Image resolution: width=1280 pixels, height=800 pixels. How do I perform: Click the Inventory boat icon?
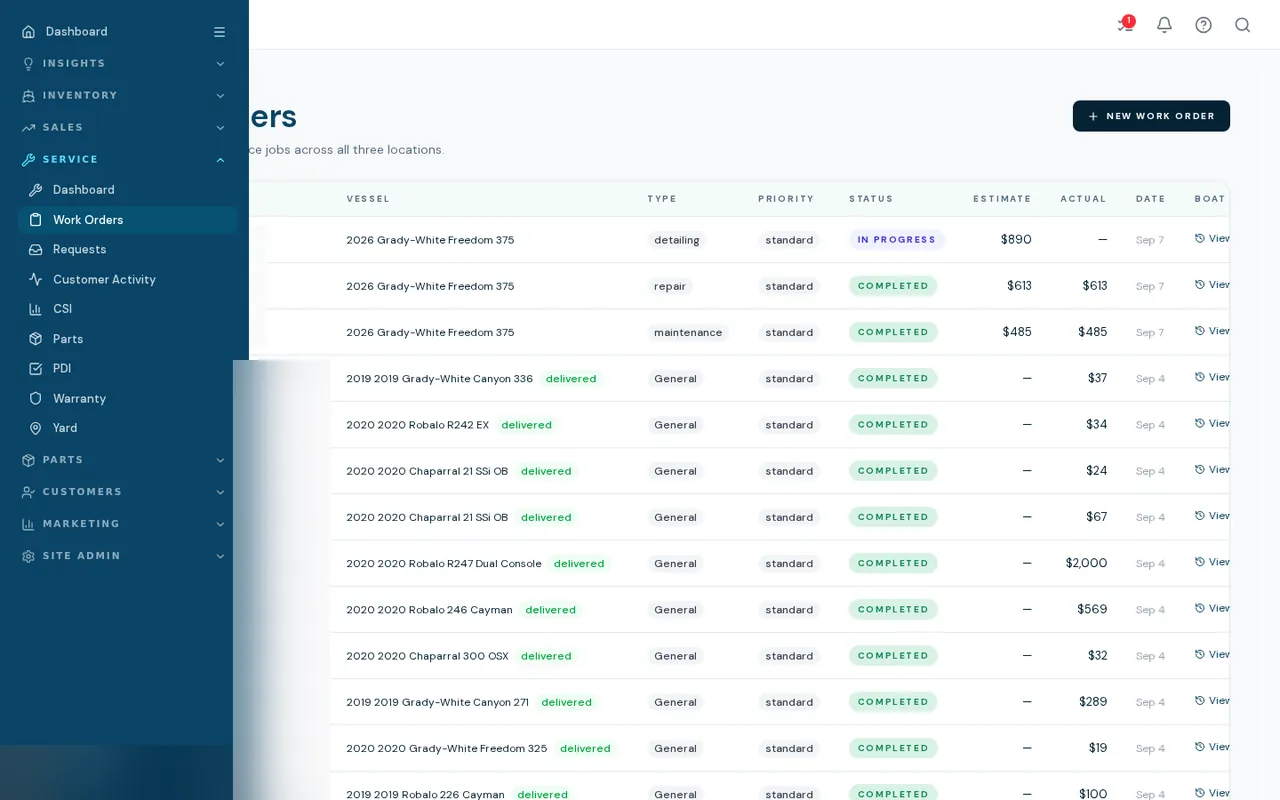(x=28, y=96)
